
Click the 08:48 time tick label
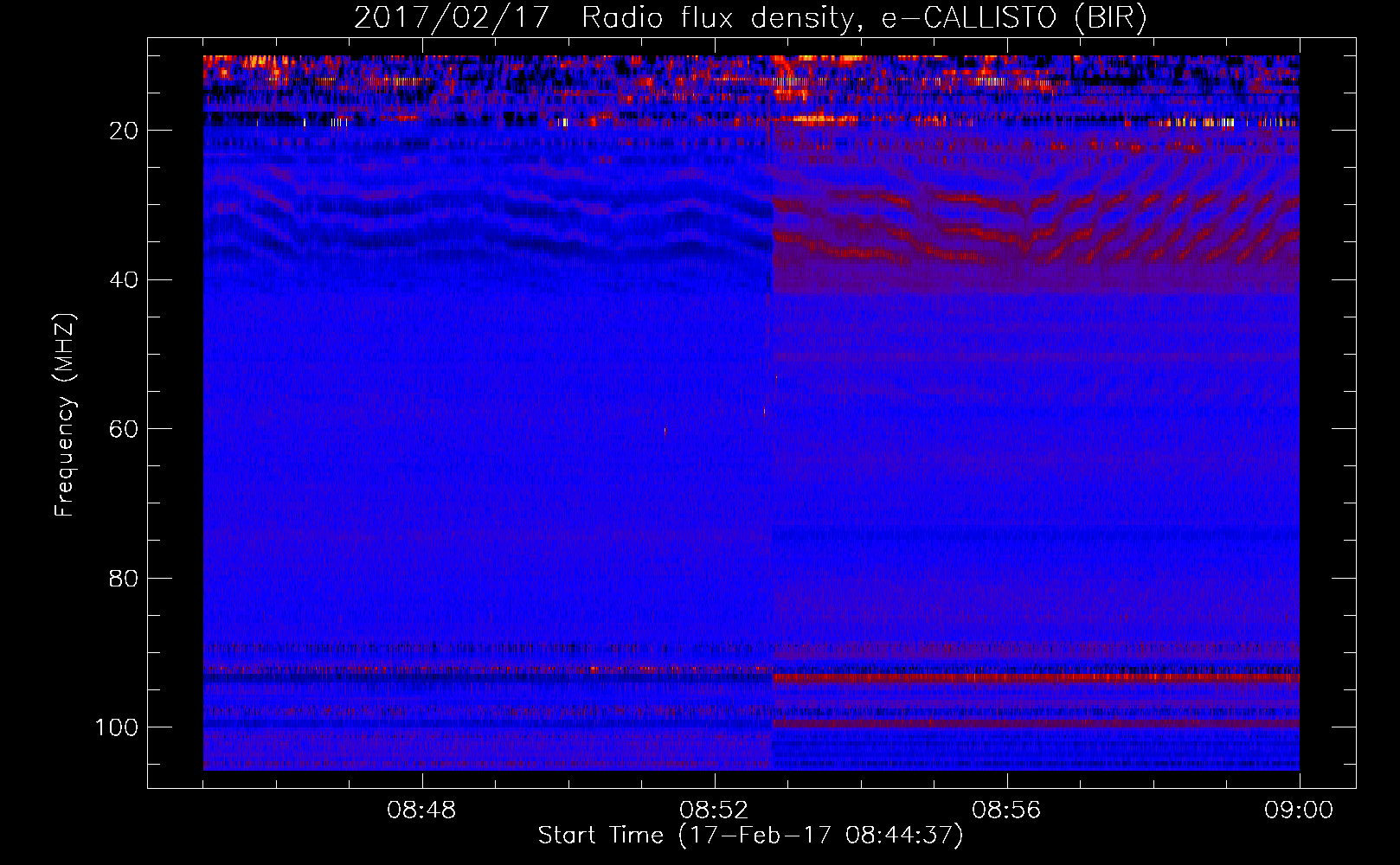(x=421, y=811)
